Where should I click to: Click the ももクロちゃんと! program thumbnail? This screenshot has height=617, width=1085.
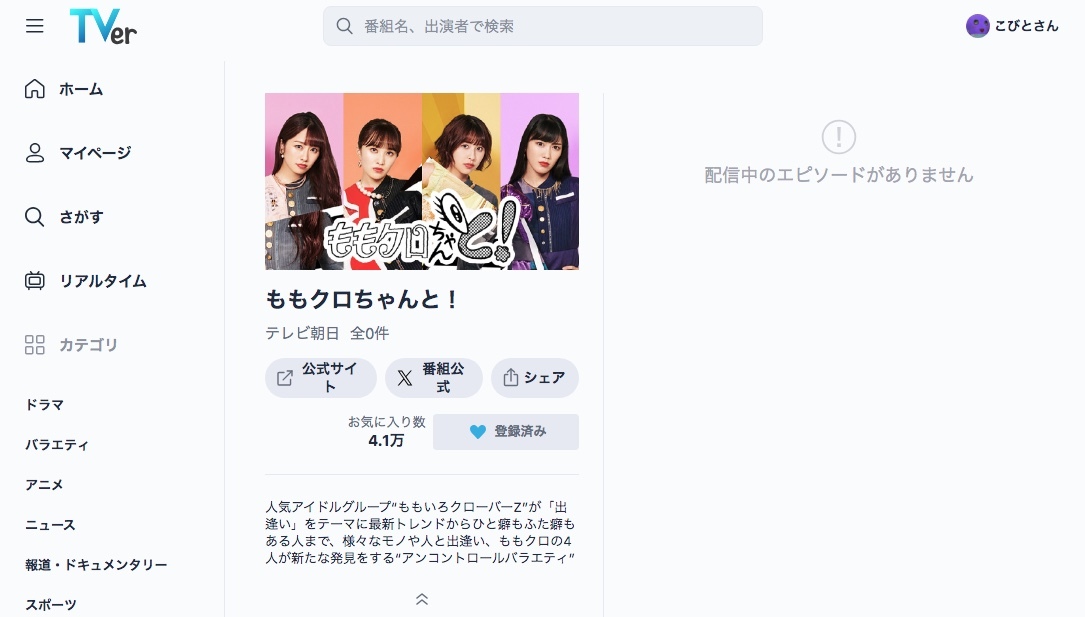tap(422, 181)
